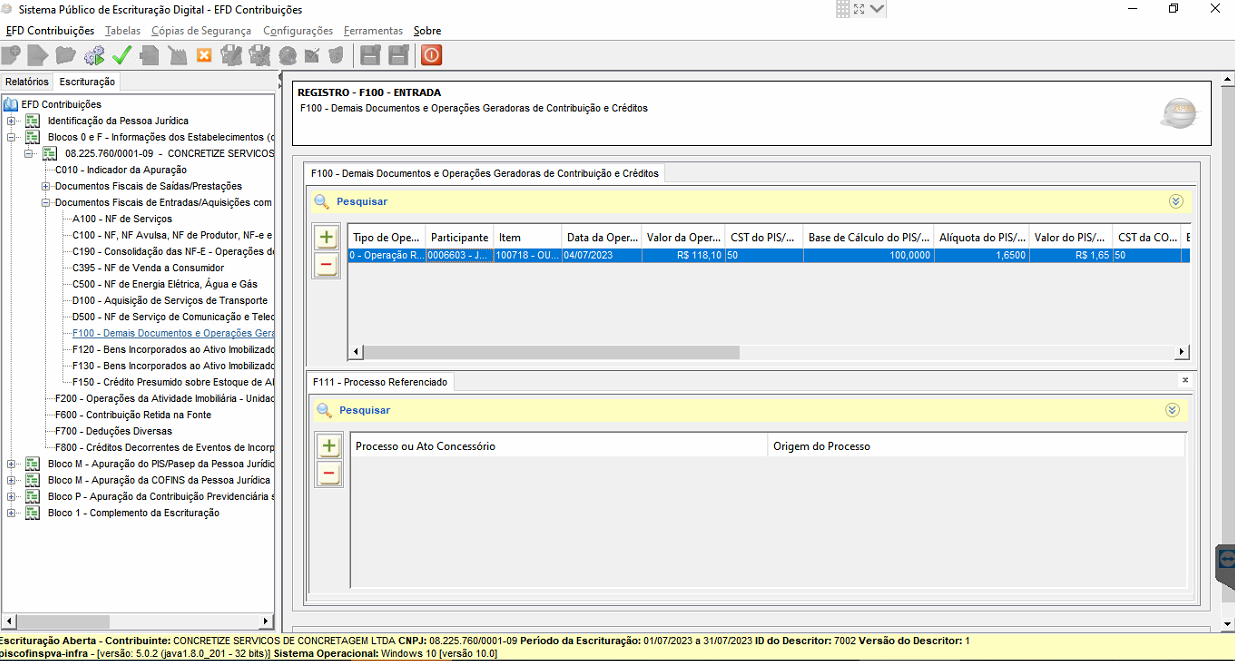Click the gears with play arrow icon

[94, 55]
